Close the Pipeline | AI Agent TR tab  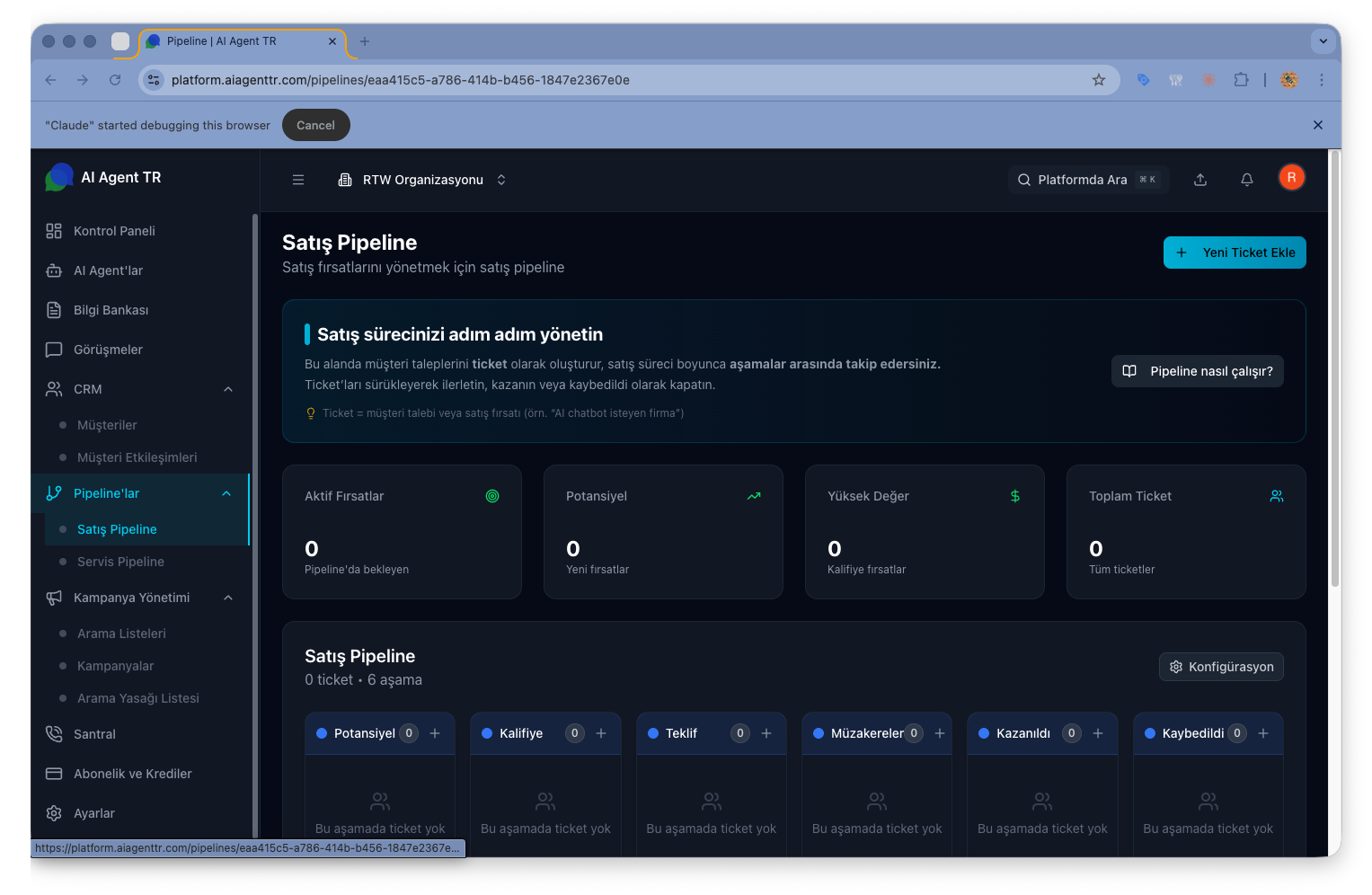click(332, 41)
